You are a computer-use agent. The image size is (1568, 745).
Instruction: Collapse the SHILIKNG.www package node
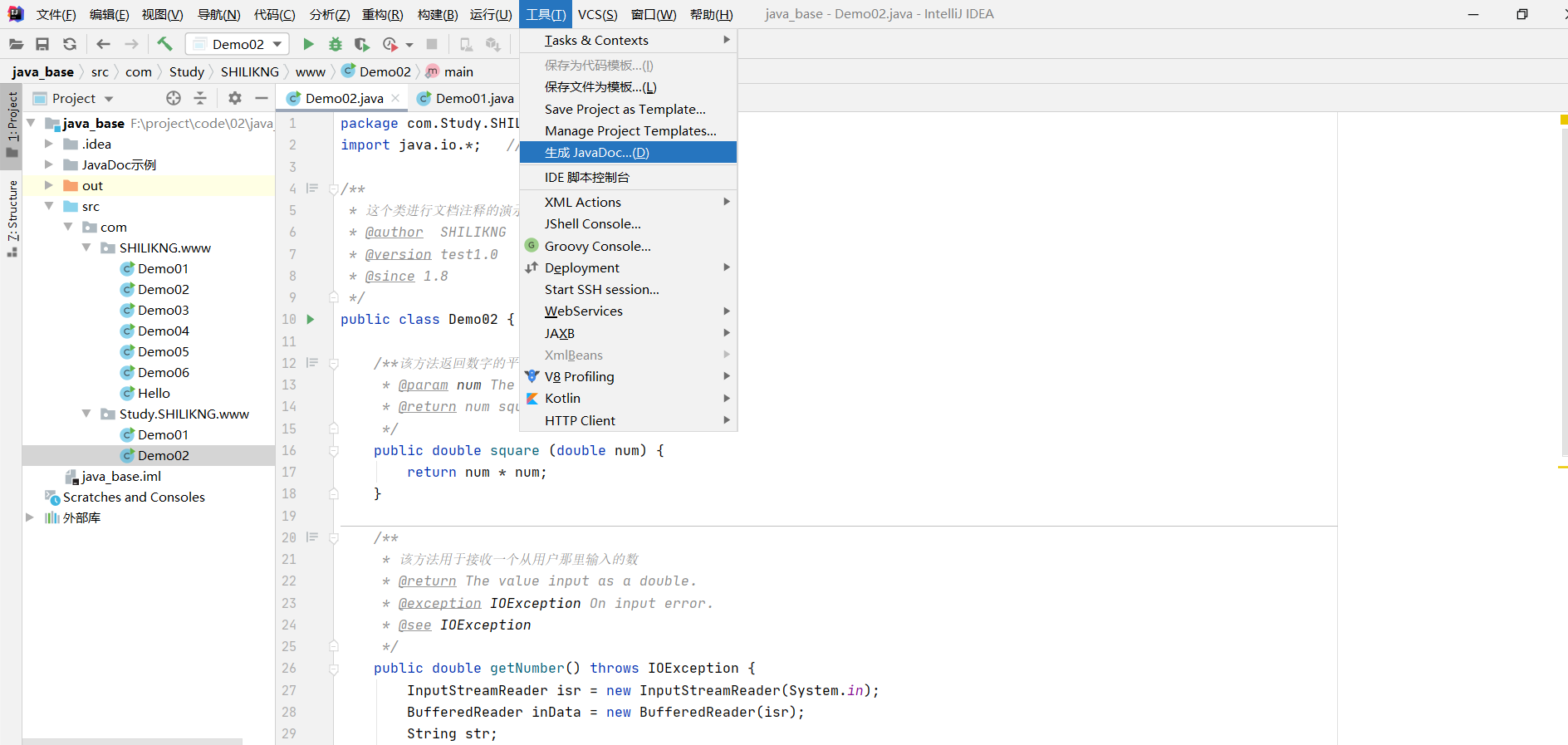86,248
